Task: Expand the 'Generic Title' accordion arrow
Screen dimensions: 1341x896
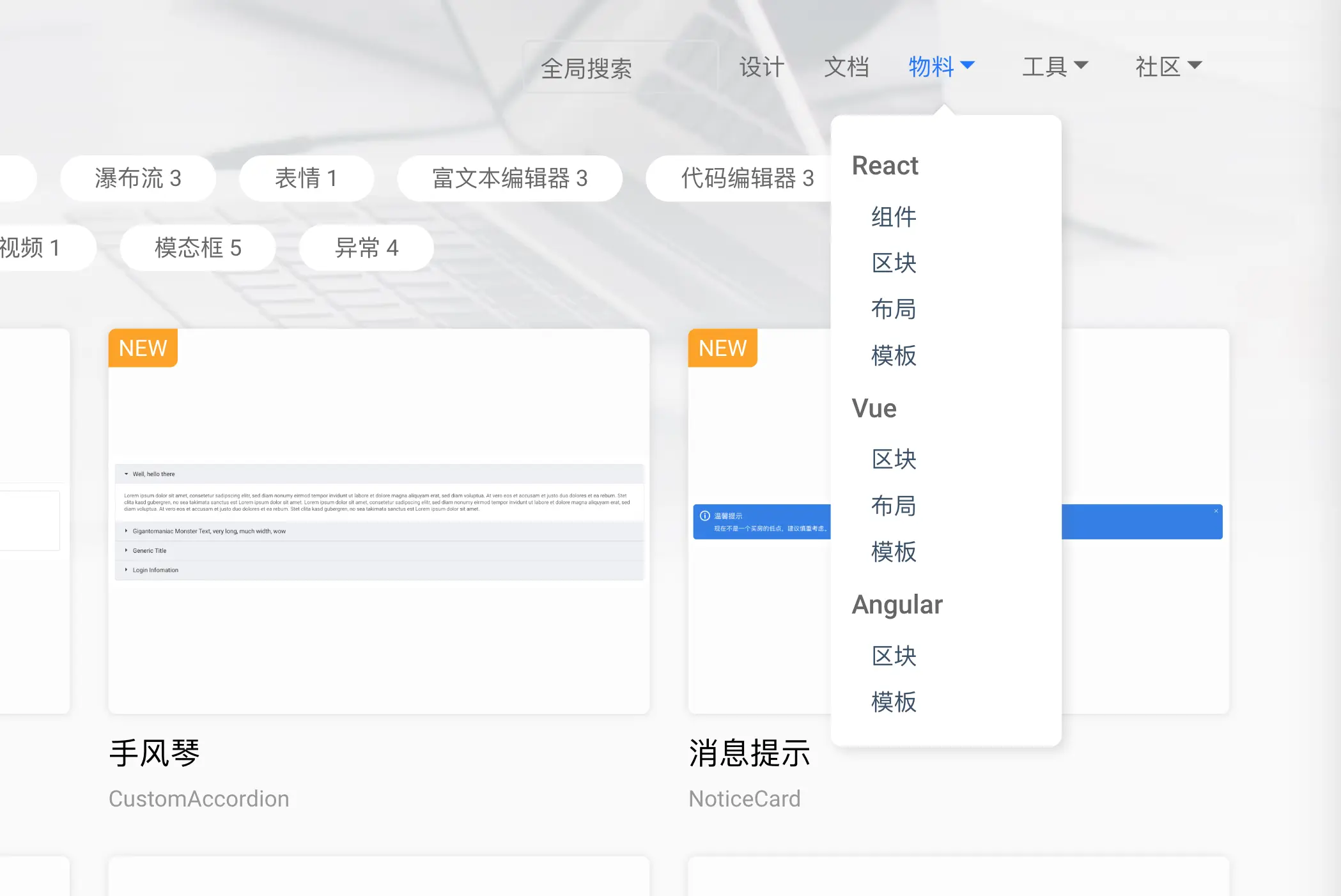Action: click(x=127, y=550)
